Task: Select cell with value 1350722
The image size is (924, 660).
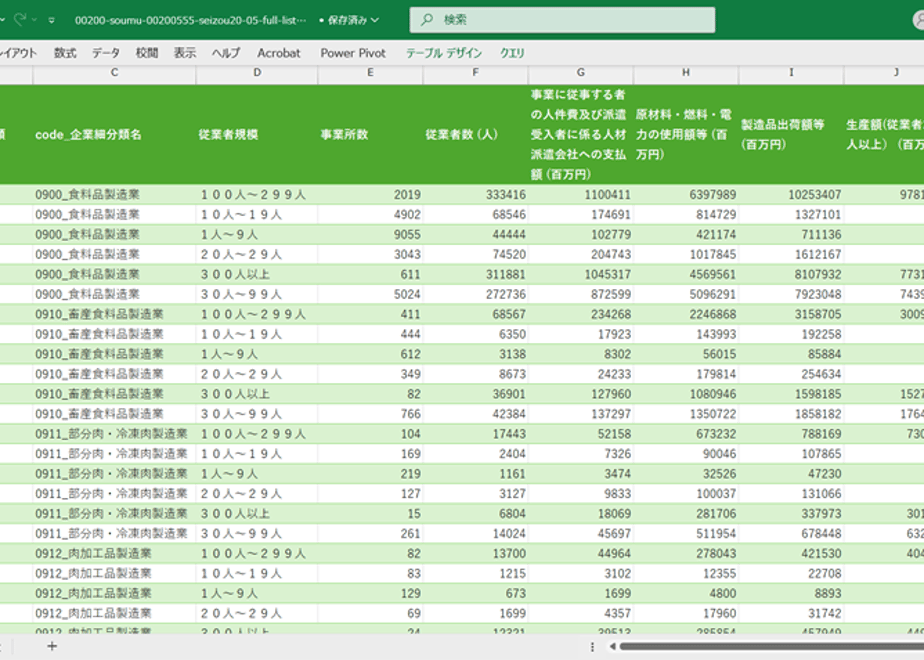Action: coord(686,414)
